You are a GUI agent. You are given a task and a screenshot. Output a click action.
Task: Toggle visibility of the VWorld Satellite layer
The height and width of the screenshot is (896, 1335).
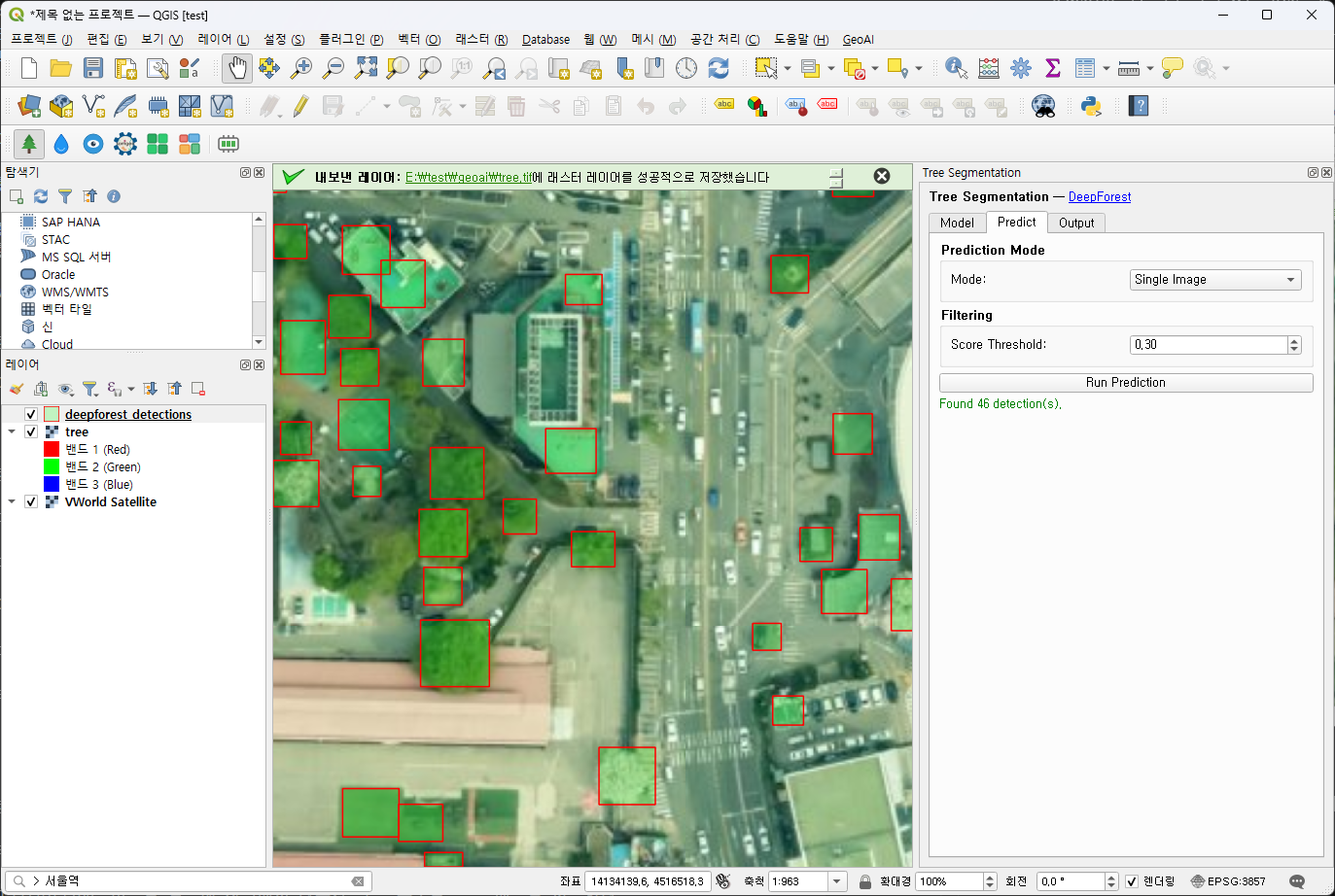pyautogui.click(x=31, y=501)
